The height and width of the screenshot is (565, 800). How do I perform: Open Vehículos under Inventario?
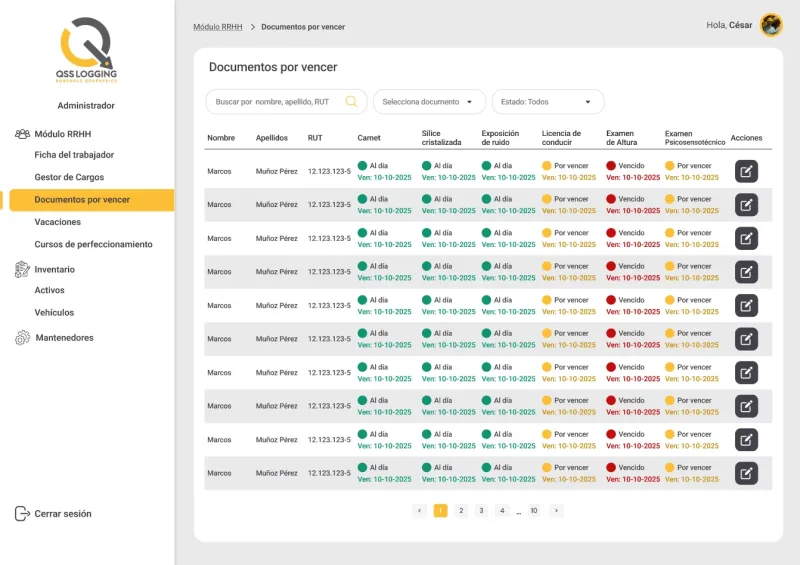(x=54, y=312)
